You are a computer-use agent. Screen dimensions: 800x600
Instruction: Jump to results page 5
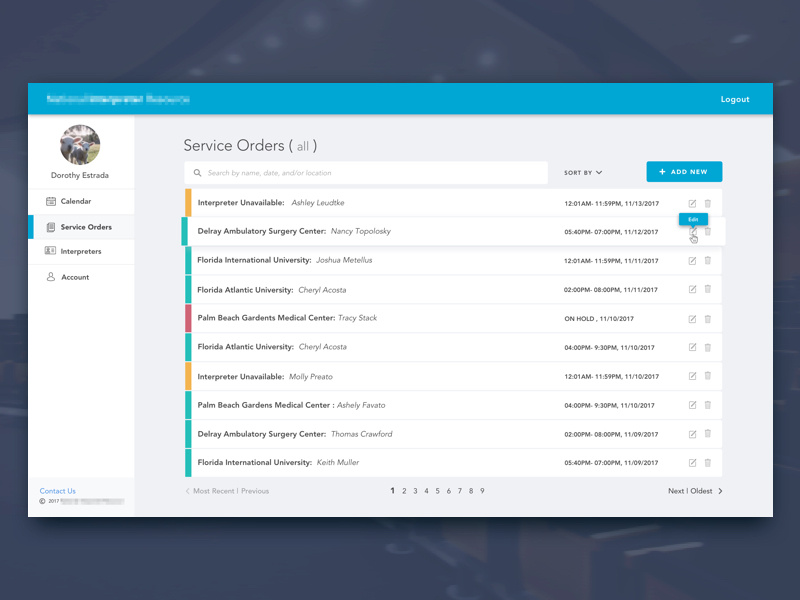click(x=437, y=491)
